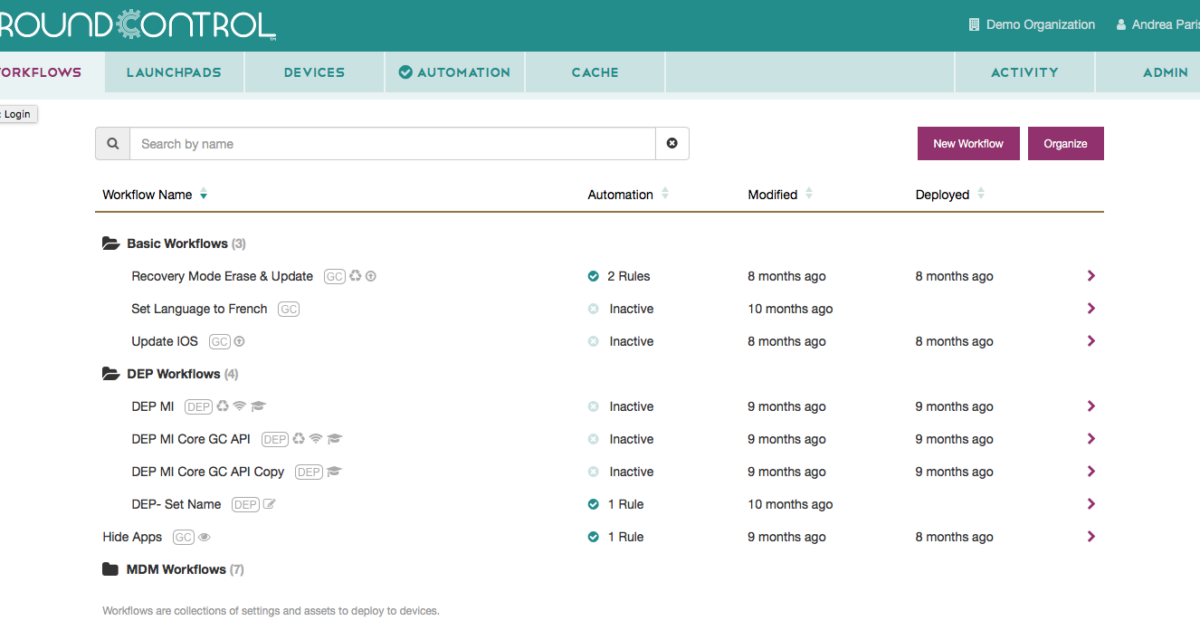Click the graduation cap icon on DEP MI Core GC API Copy
1200x630 pixels.
334,471
